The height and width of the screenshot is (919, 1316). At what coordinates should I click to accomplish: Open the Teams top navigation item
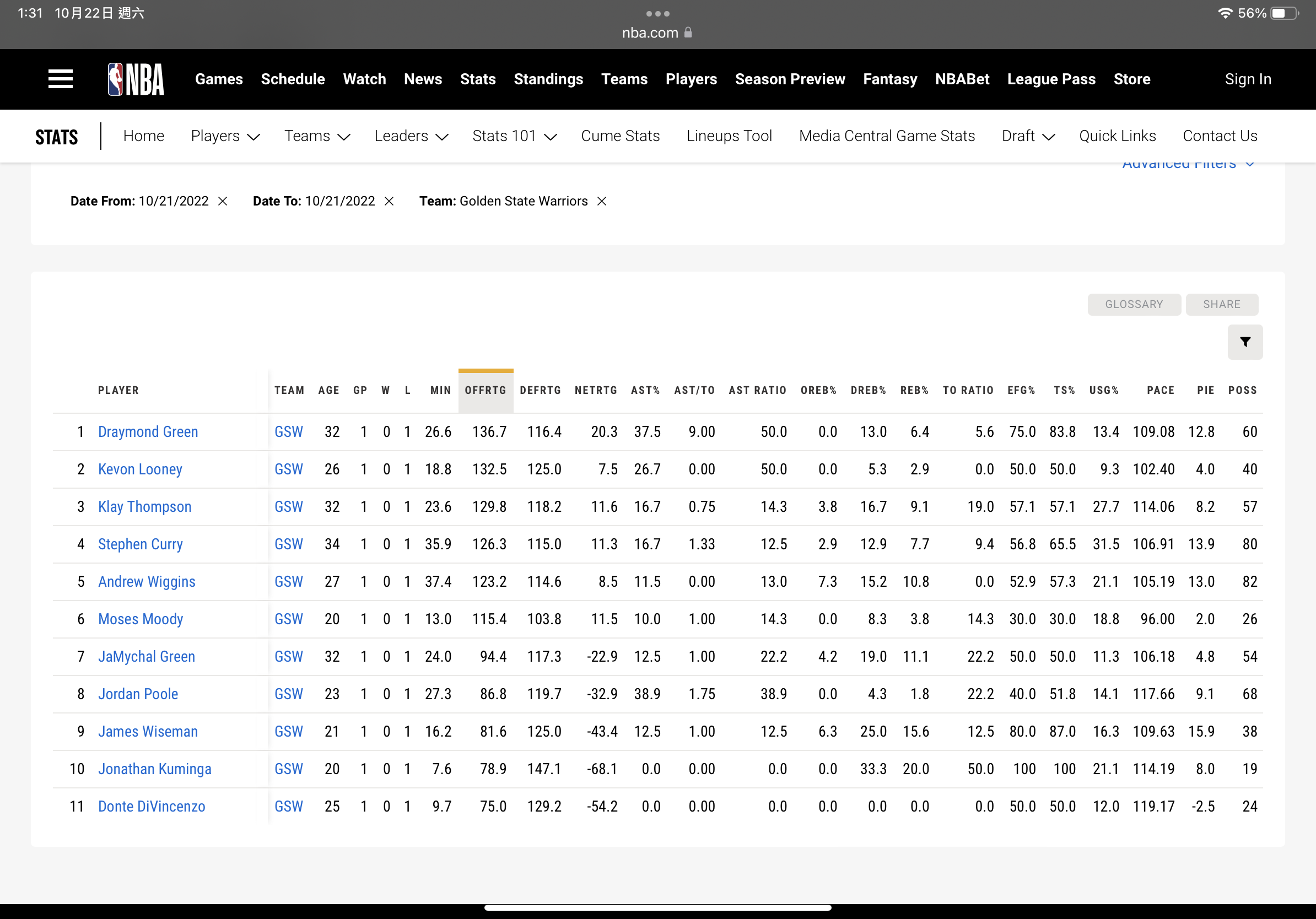tap(624, 79)
